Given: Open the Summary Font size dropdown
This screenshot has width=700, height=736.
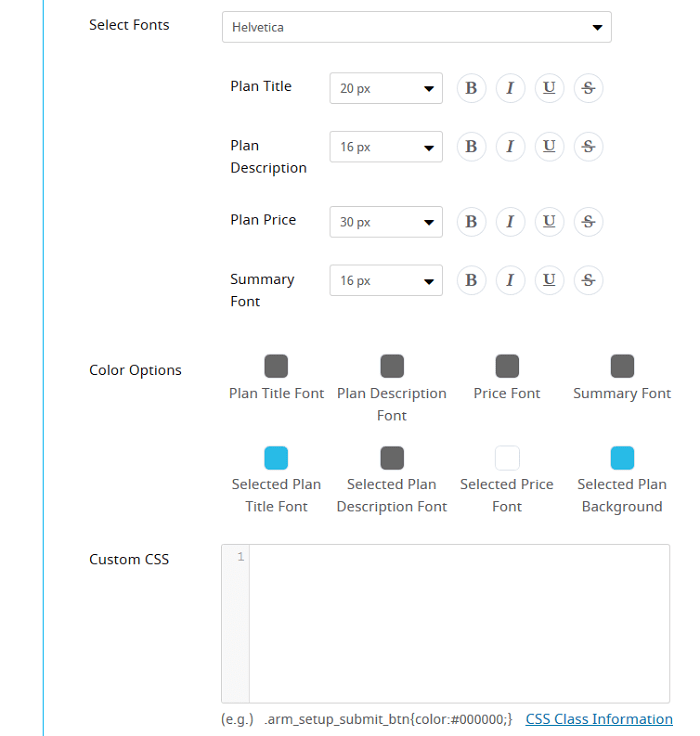Looking at the screenshot, I should coord(386,281).
